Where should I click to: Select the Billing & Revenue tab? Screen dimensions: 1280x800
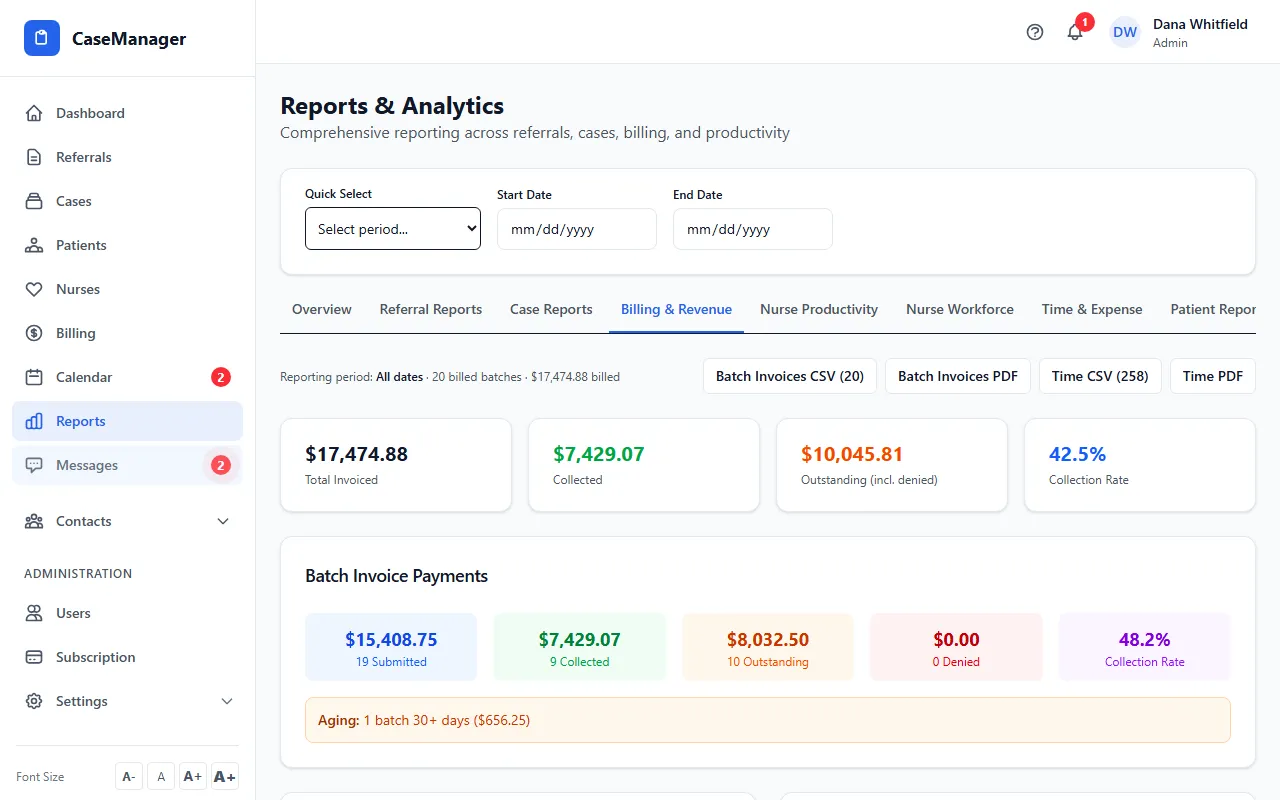[x=676, y=310]
